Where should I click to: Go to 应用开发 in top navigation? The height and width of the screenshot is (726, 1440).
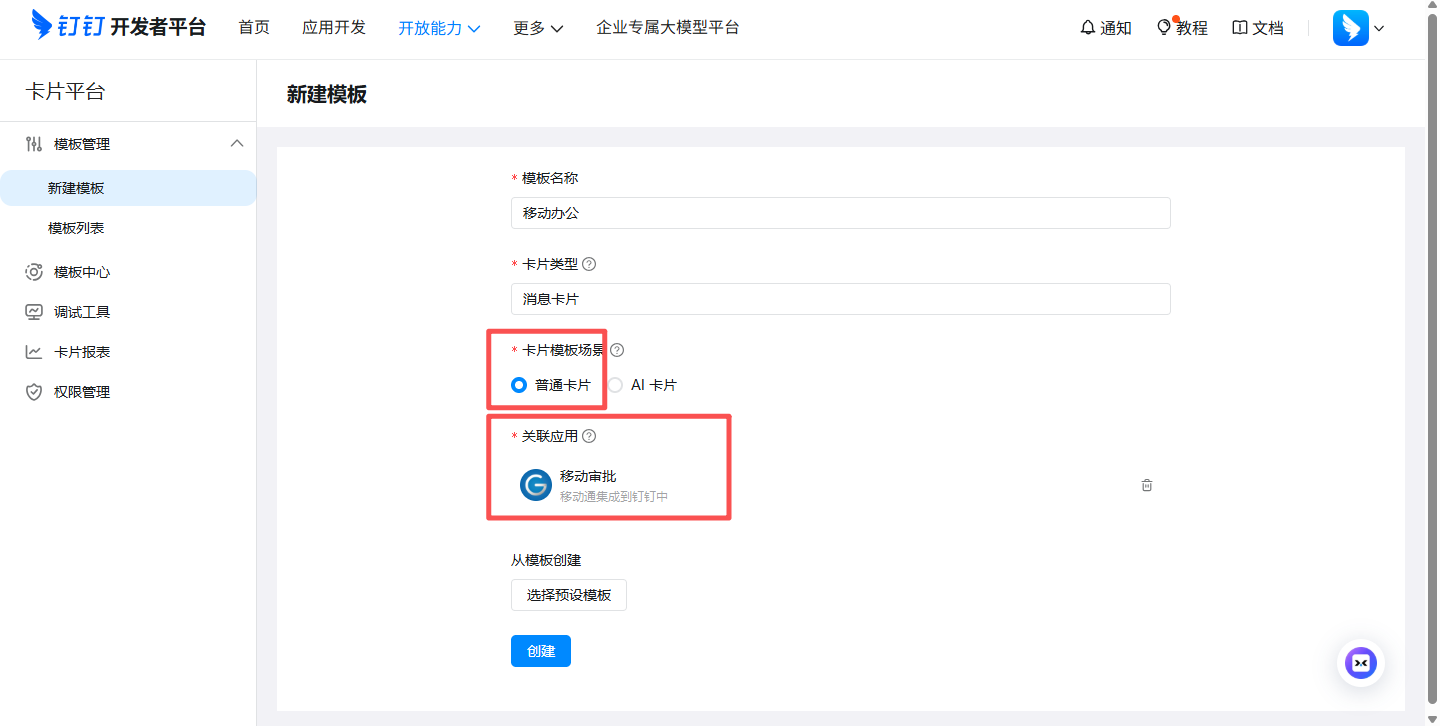point(334,28)
